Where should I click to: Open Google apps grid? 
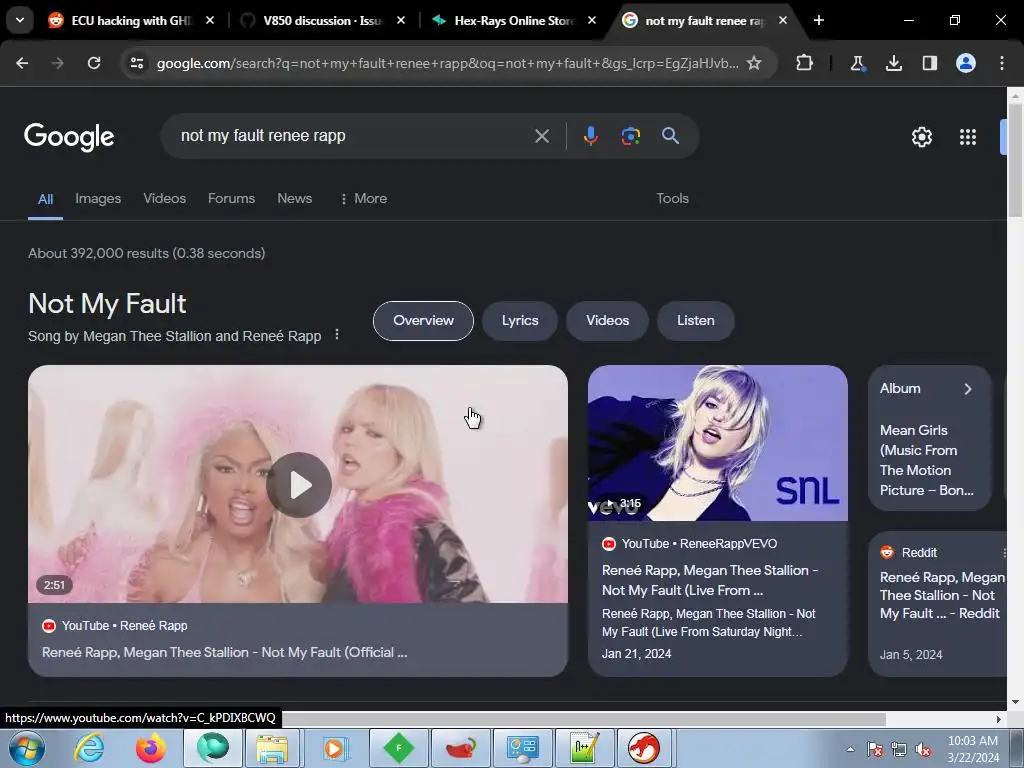(x=968, y=136)
